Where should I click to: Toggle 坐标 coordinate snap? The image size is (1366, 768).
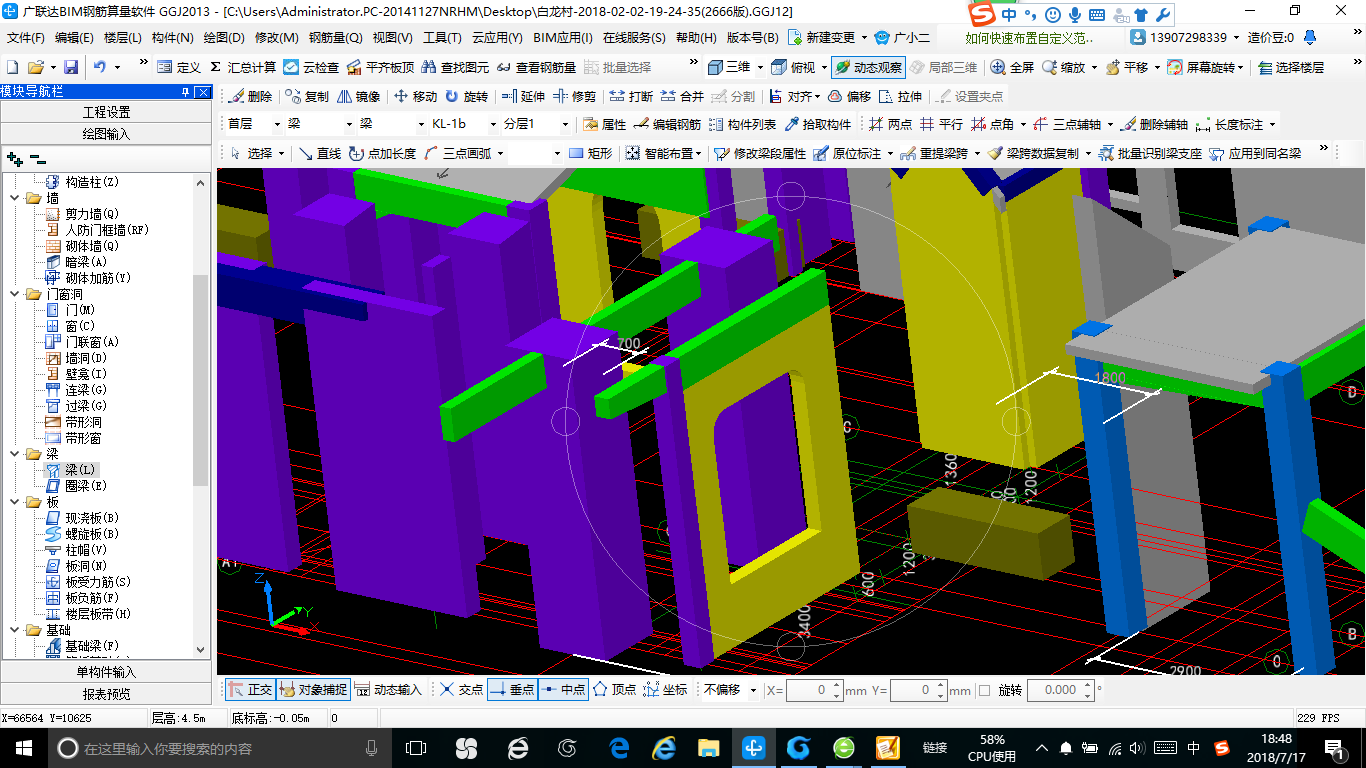[665, 690]
